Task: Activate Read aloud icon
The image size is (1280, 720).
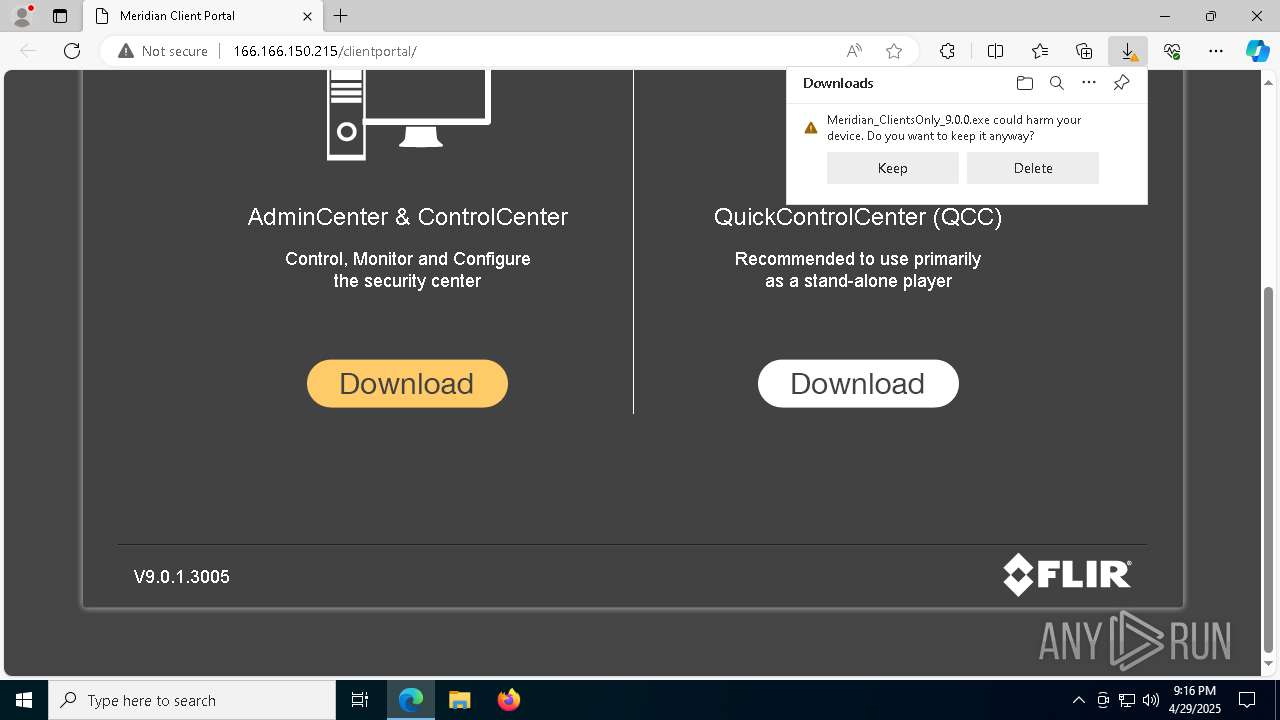Action: point(854,51)
